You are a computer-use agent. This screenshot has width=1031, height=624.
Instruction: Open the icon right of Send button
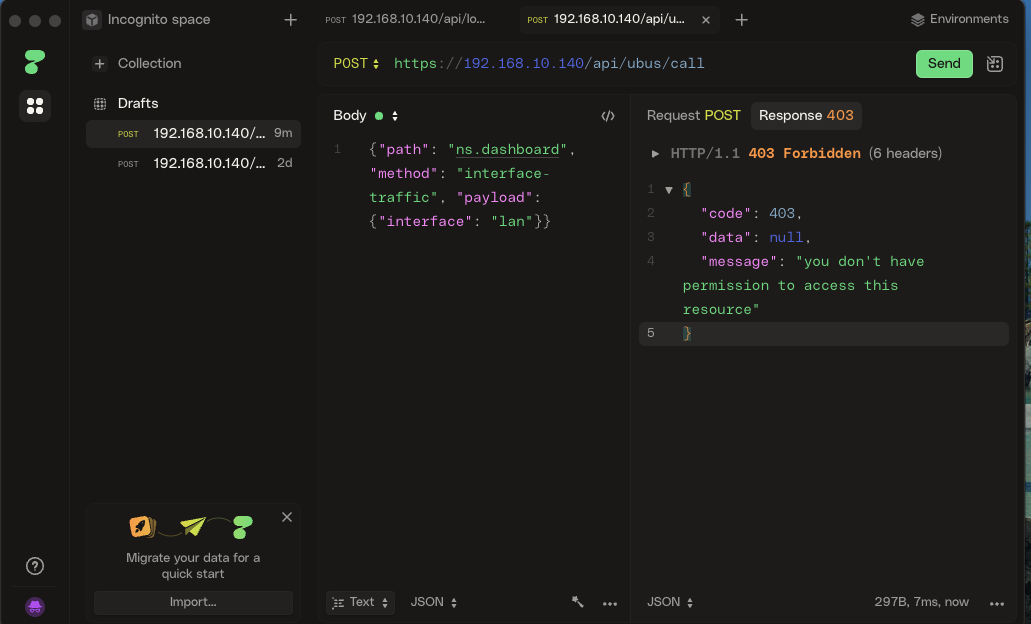994,64
